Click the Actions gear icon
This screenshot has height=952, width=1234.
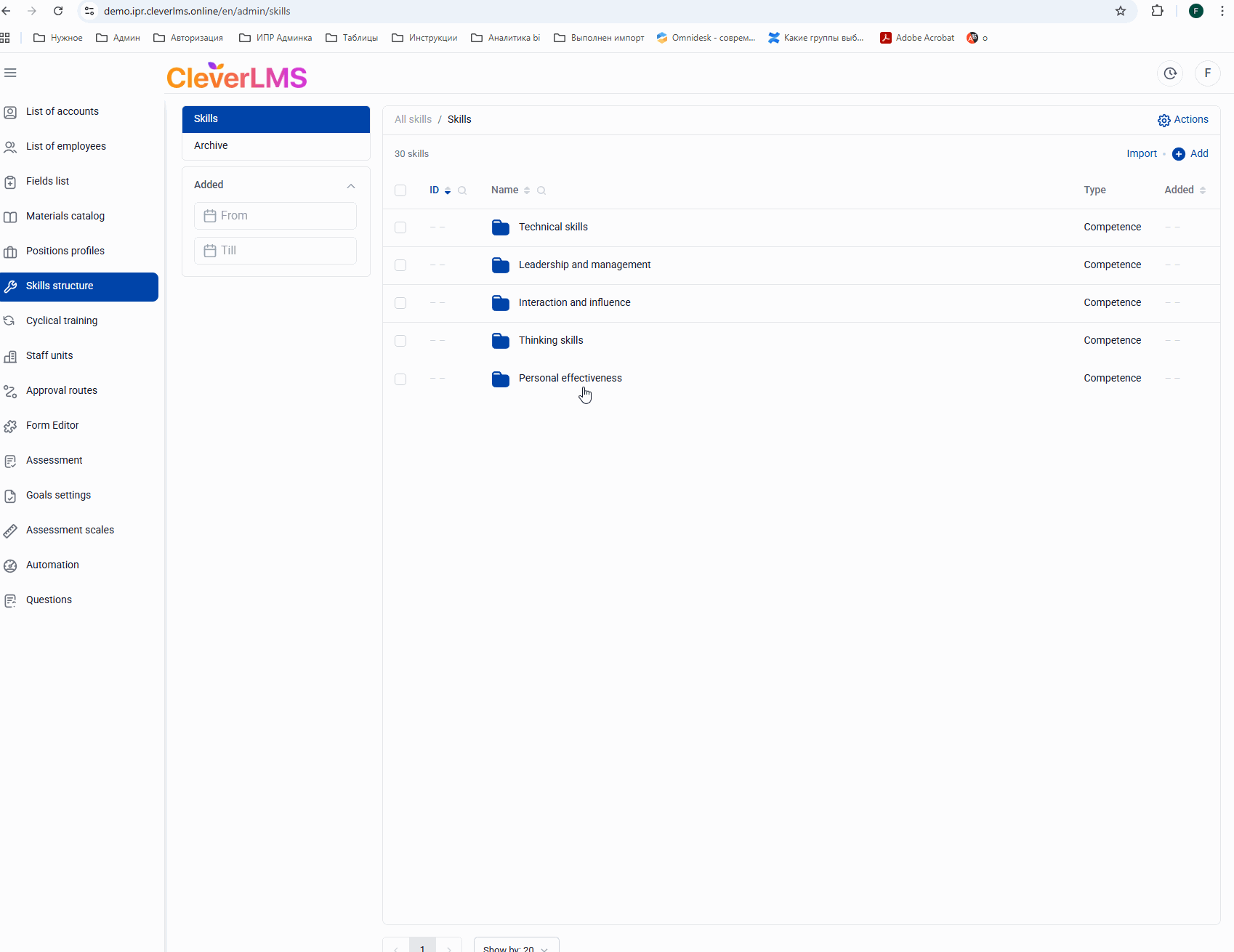tap(1164, 120)
